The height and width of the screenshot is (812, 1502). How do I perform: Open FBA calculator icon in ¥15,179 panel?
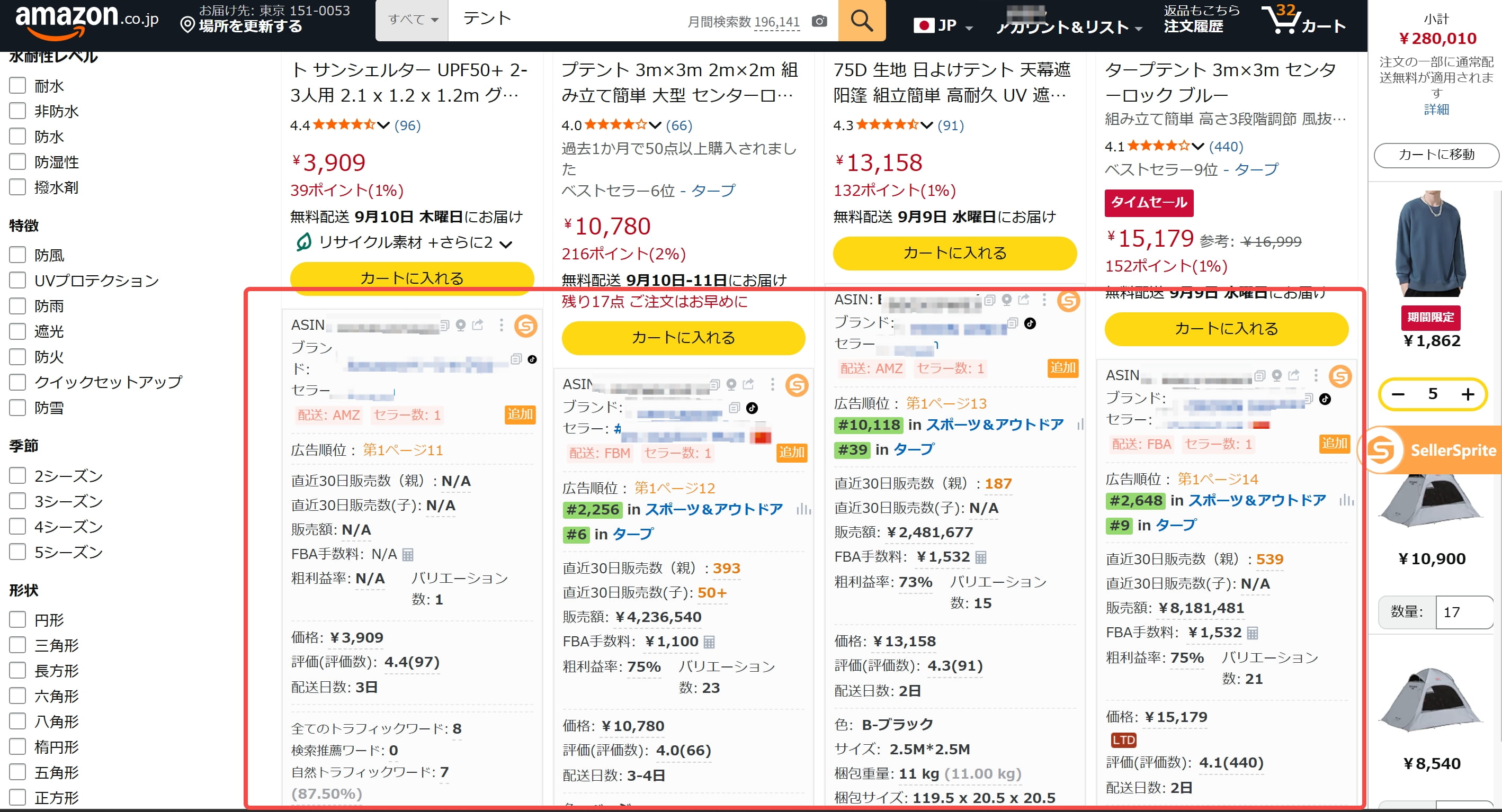click(1253, 633)
